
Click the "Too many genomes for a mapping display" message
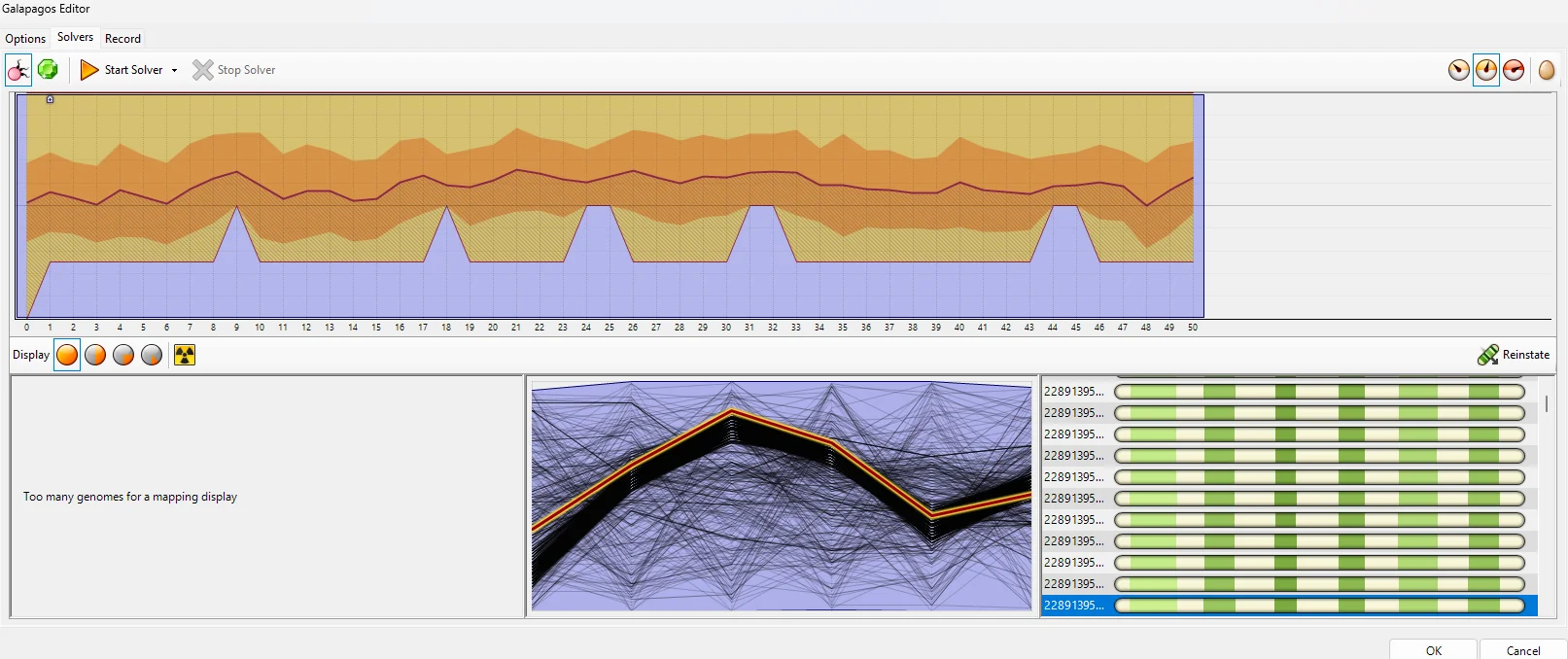[x=130, y=497]
